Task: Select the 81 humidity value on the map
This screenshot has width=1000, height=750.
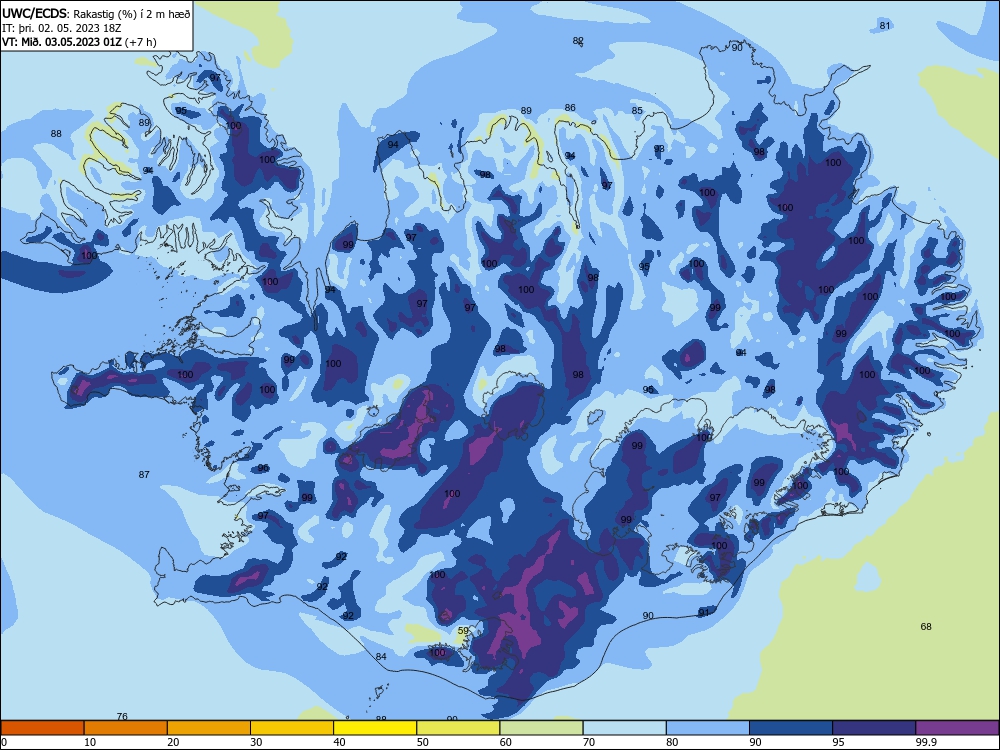Action: click(885, 26)
